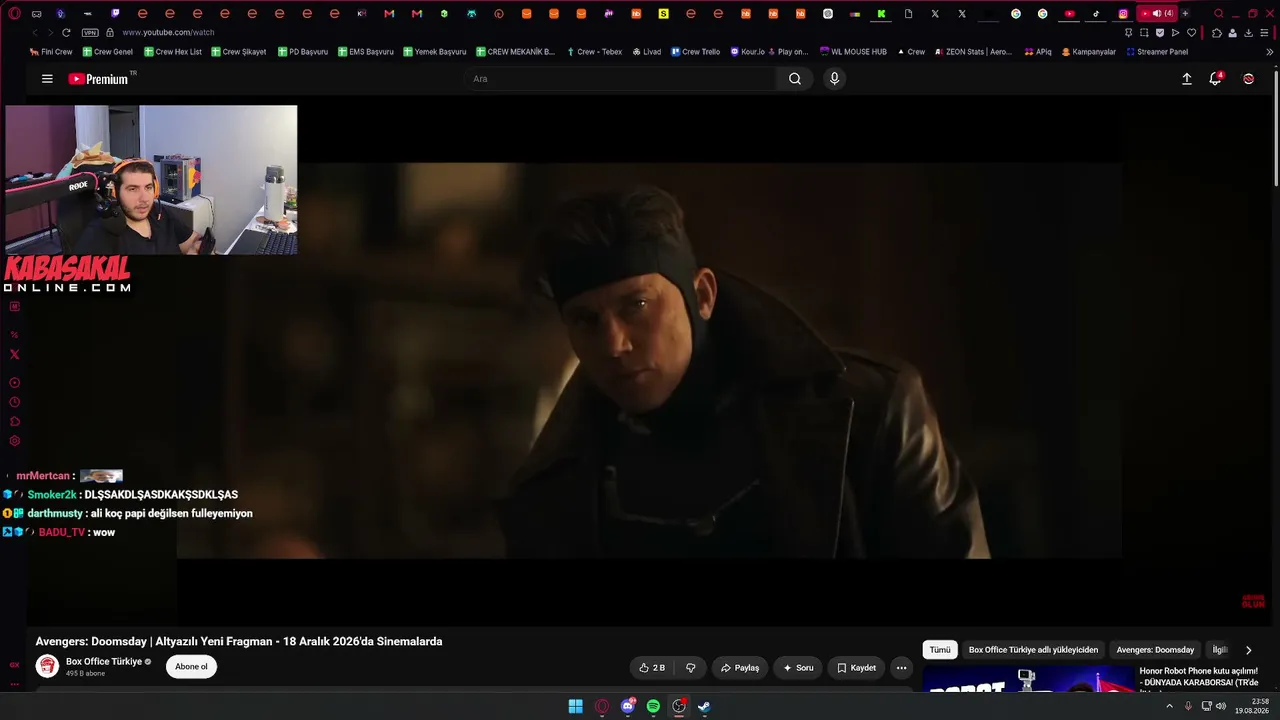1280x720 pixels.
Task: Open the Opera main menu logo
Action: click(14, 13)
